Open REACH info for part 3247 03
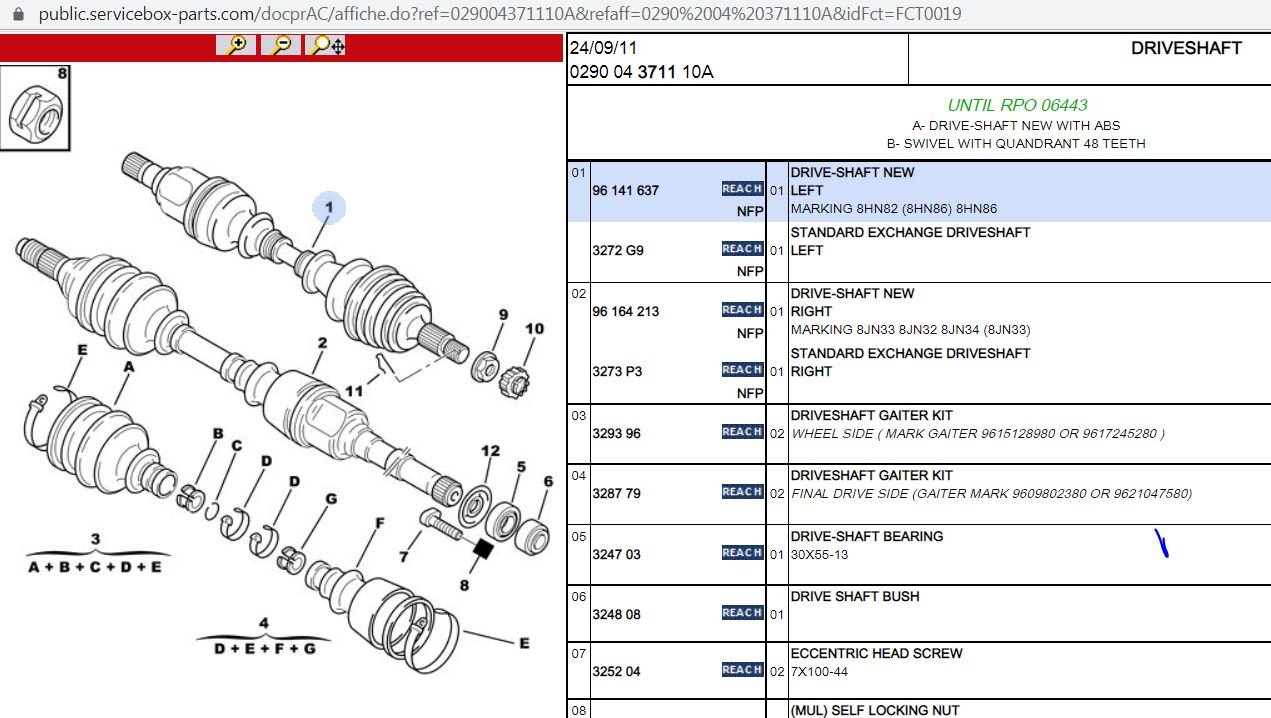Image resolution: width=1271 pixels, height=718 pixels. pyautogui.click(x=742, y=553)
